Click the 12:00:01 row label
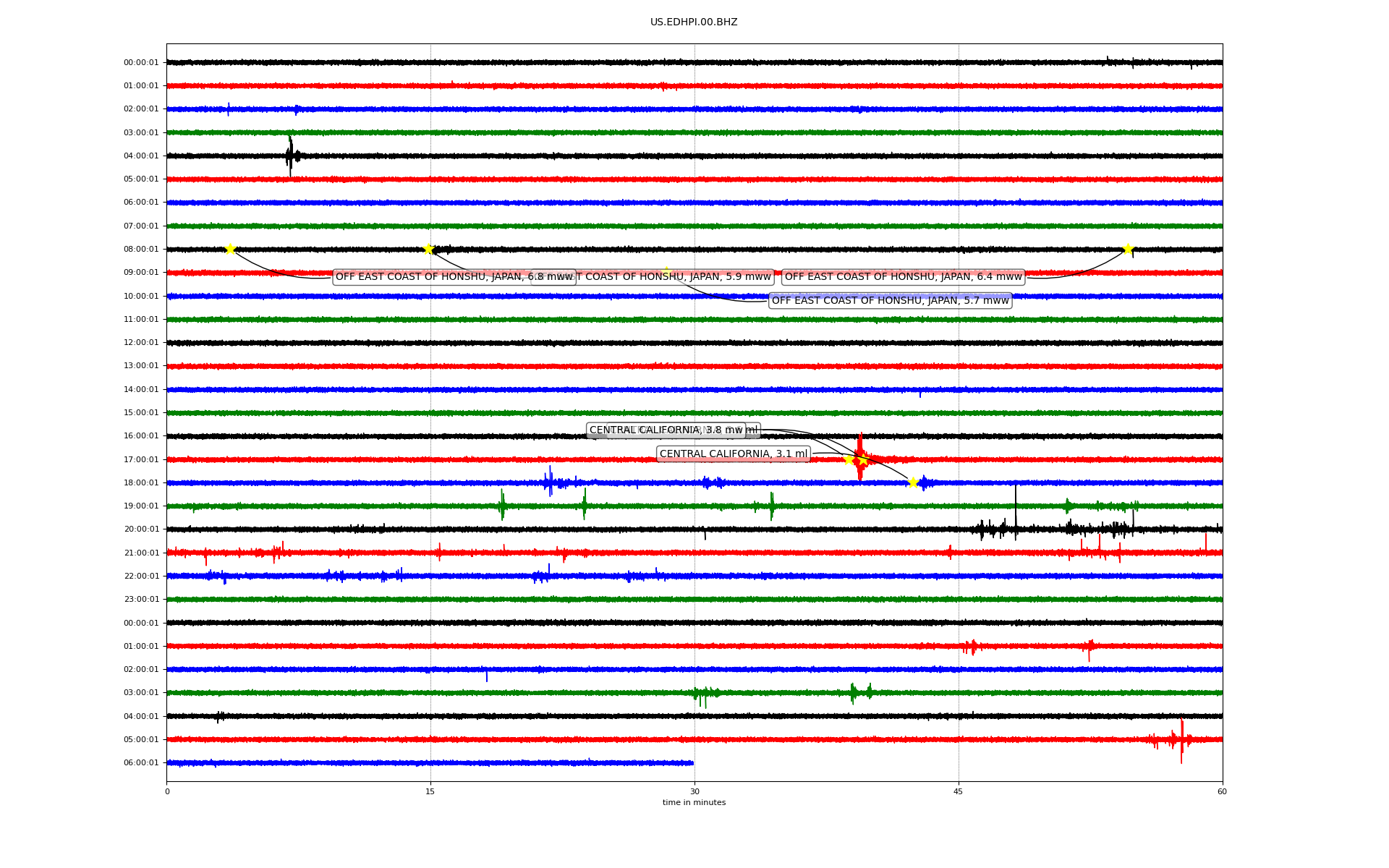The height and width of the screenshot is (868, 1389). click(141, 343)
